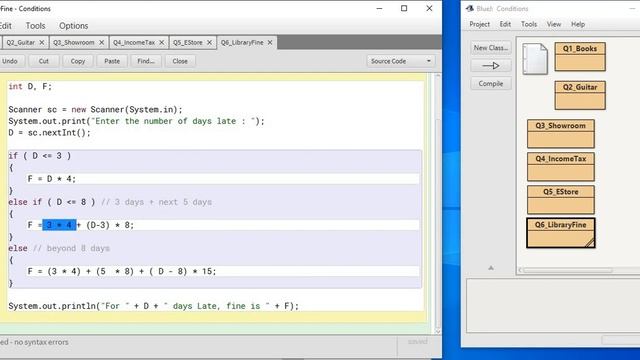Maximize the editor window
Screen dimensions: 640x360
404,9
